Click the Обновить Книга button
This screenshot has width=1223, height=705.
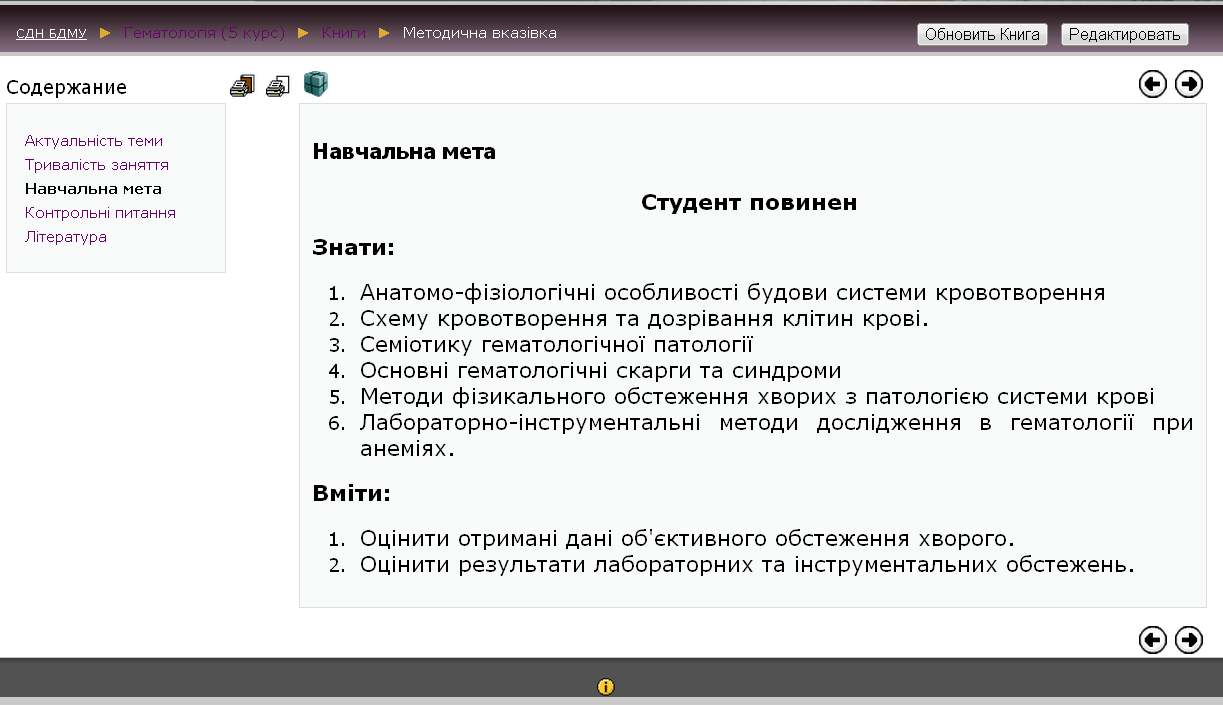(x=982, y=34)
